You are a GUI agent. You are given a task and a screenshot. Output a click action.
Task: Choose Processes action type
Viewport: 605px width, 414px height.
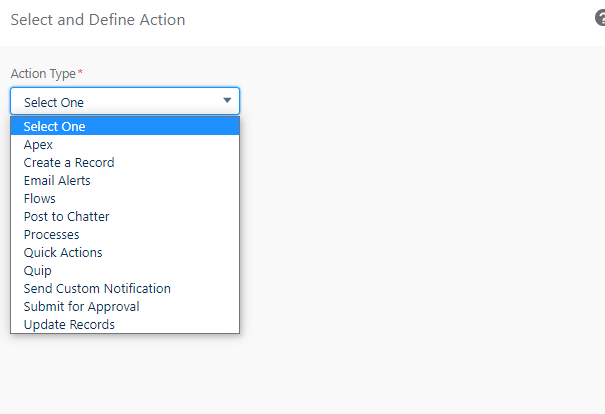click(125, 235)
